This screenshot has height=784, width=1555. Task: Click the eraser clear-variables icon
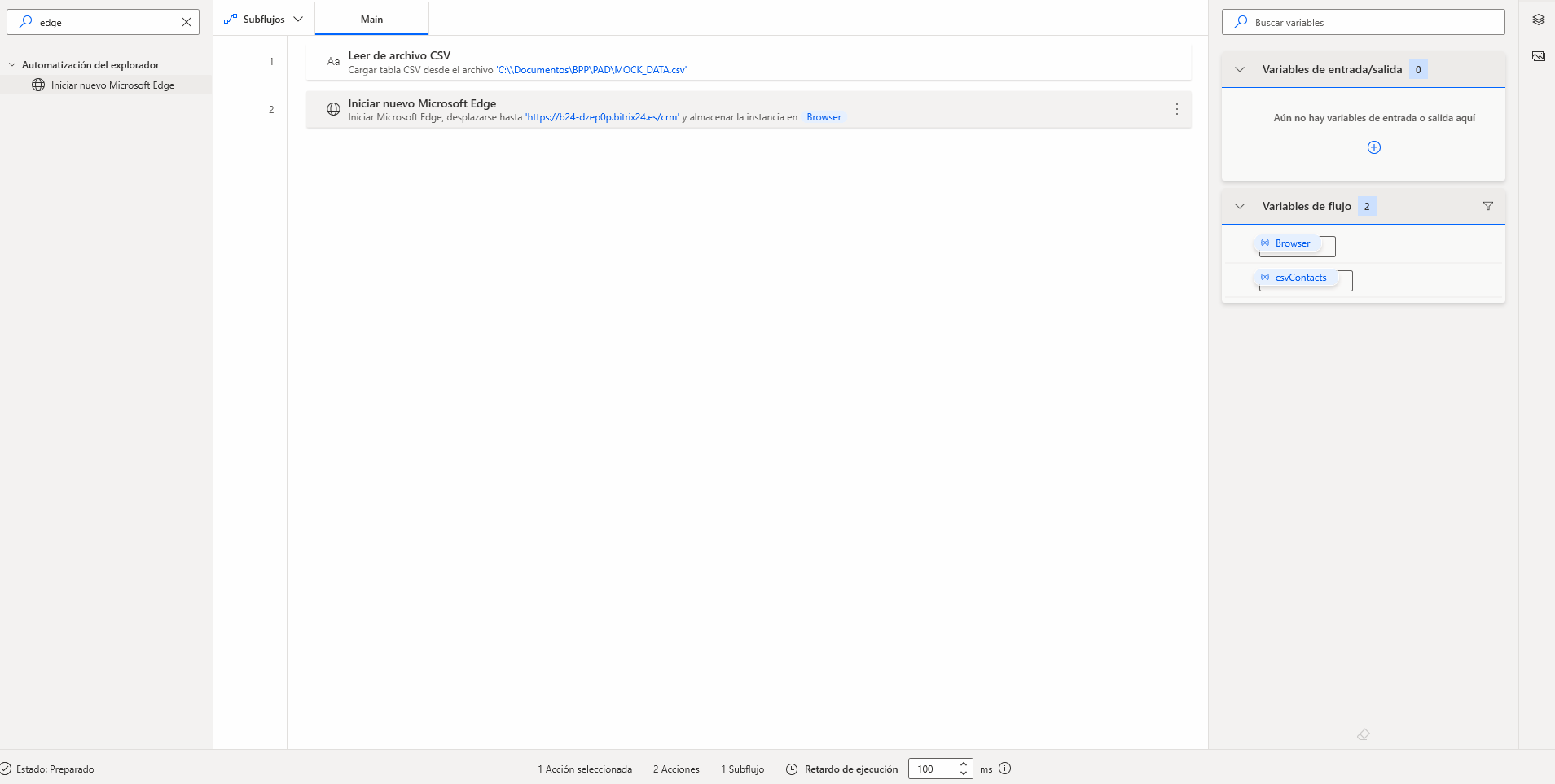(1364, 734)
